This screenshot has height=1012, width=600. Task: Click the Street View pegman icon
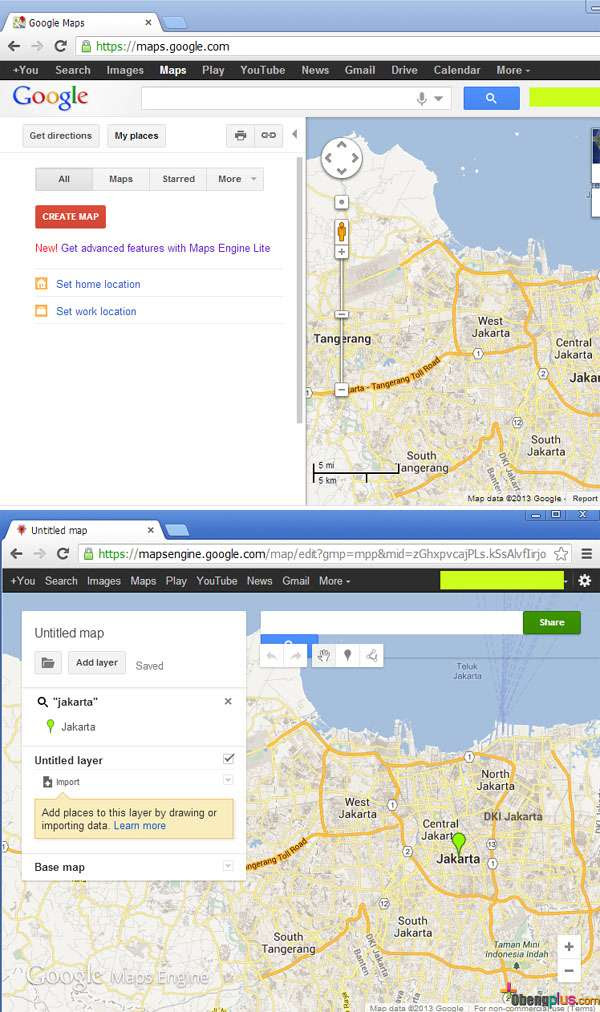point(341,230)
